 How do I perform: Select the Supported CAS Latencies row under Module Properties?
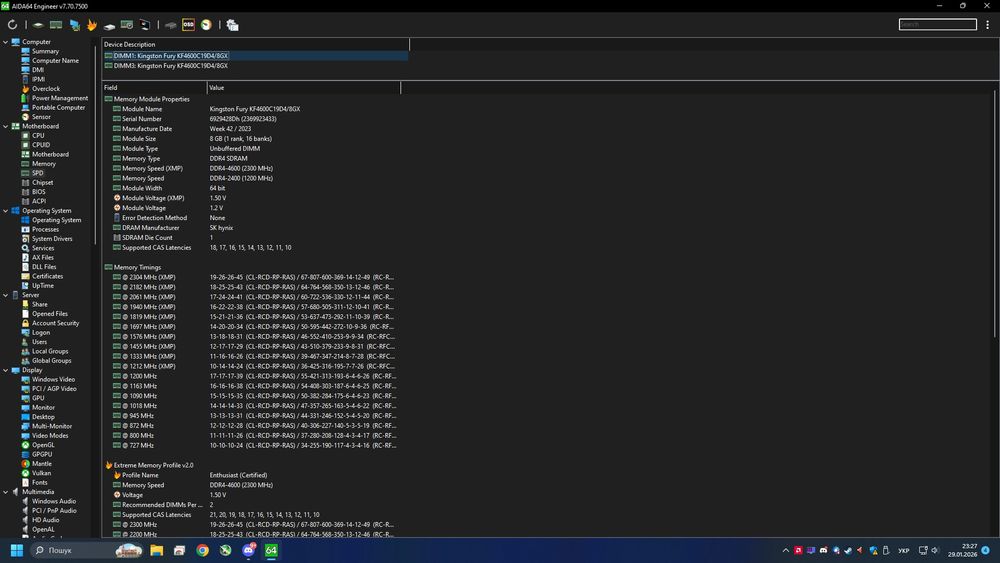click(x=252, y=247)
